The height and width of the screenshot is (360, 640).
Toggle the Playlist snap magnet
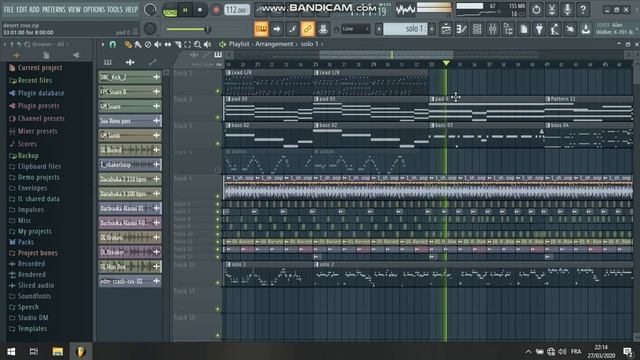113,44
